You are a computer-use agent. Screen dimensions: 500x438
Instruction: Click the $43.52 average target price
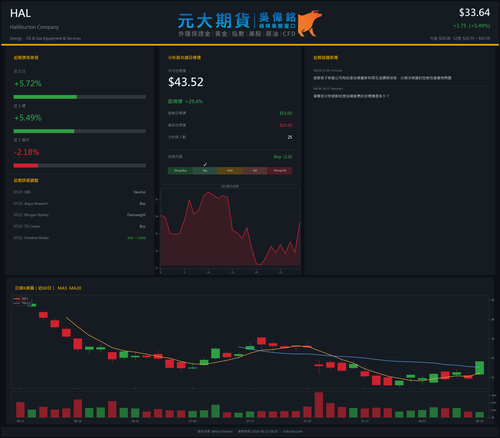[186, 82]
